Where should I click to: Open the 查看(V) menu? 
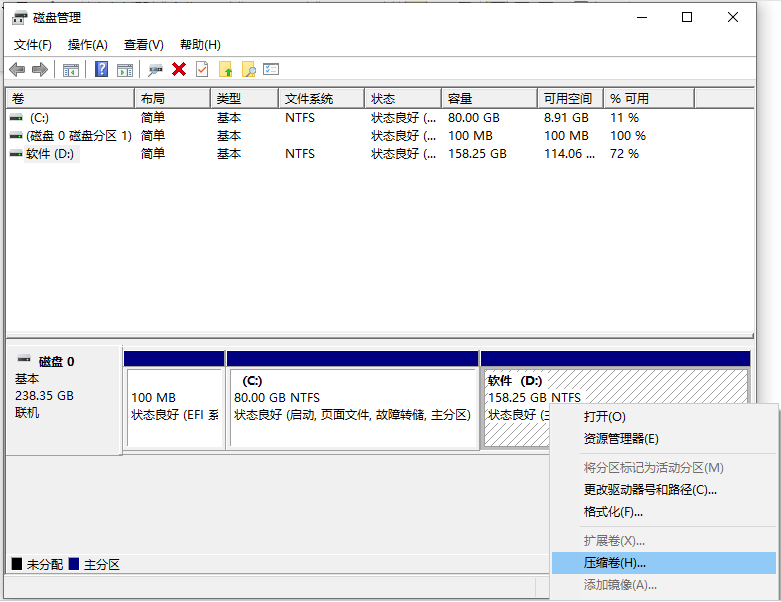(x=143, y=45)
